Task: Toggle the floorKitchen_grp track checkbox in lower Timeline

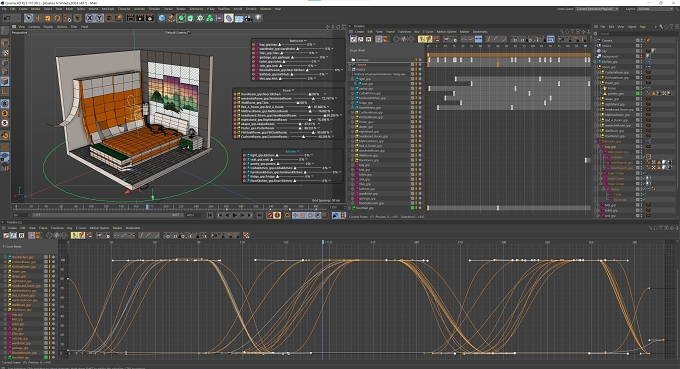Action: [46, 257]
